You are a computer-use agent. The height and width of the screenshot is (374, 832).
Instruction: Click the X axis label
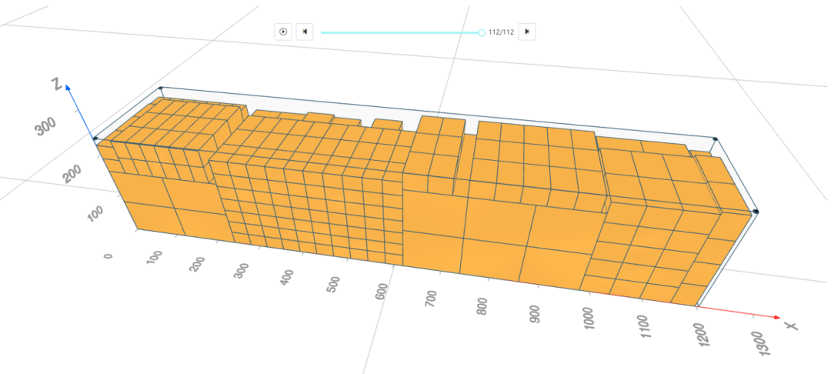791,325
